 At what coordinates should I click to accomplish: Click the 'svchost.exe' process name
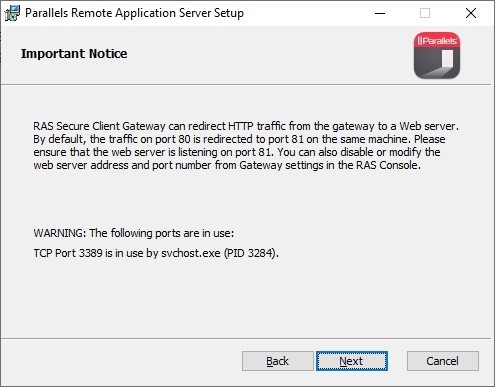(191, 253)
